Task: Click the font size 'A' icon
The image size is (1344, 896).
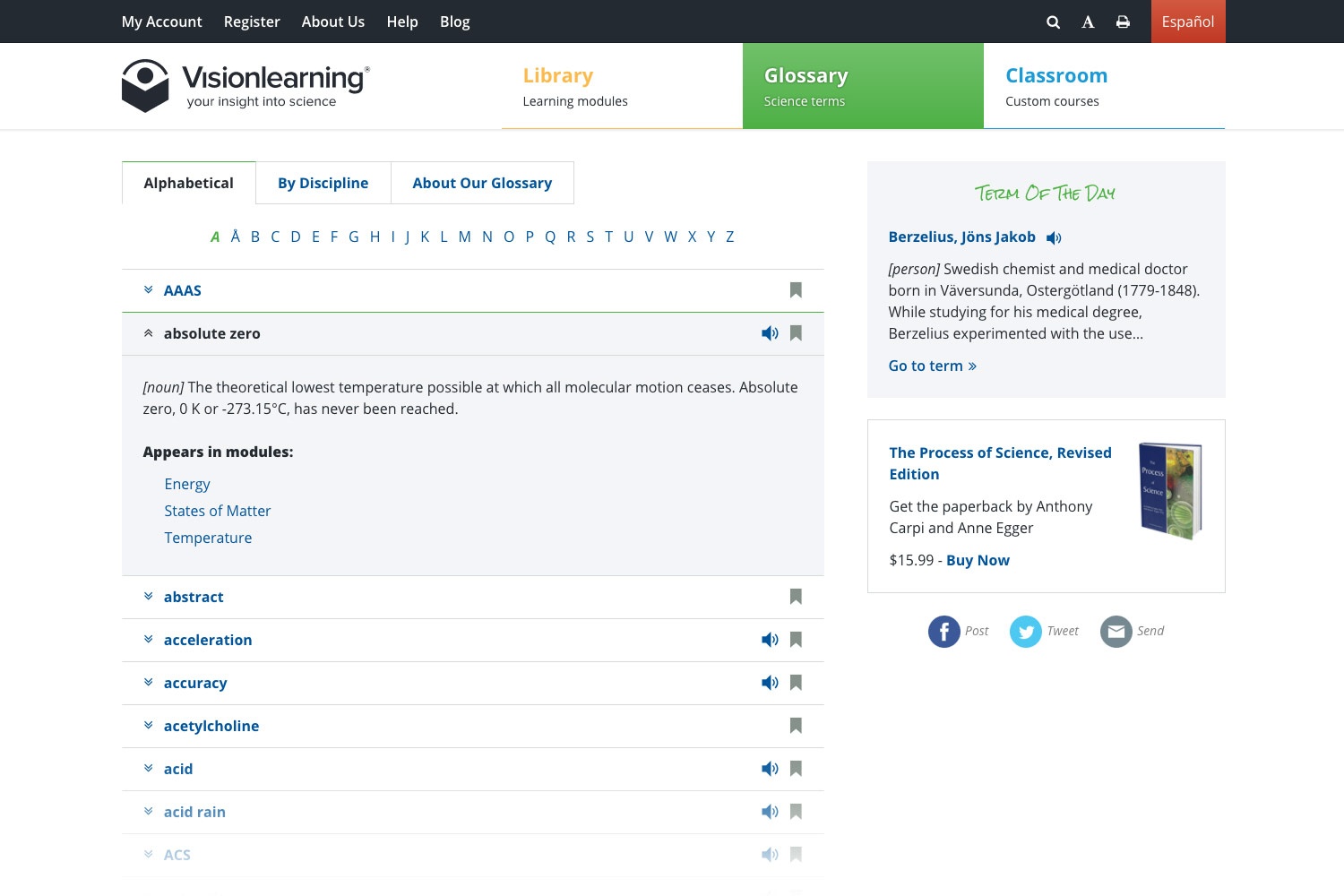Action: point(1088,22)
